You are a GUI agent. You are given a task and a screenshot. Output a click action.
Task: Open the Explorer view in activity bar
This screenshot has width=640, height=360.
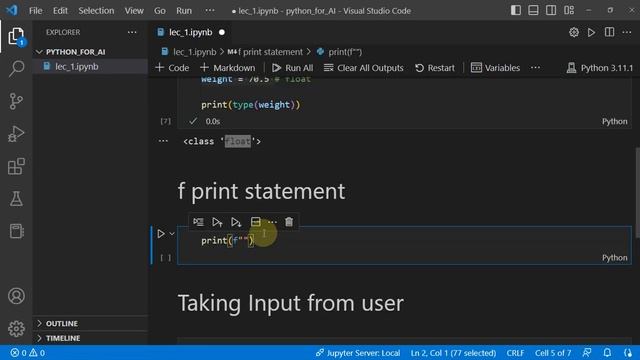[16, 36]
